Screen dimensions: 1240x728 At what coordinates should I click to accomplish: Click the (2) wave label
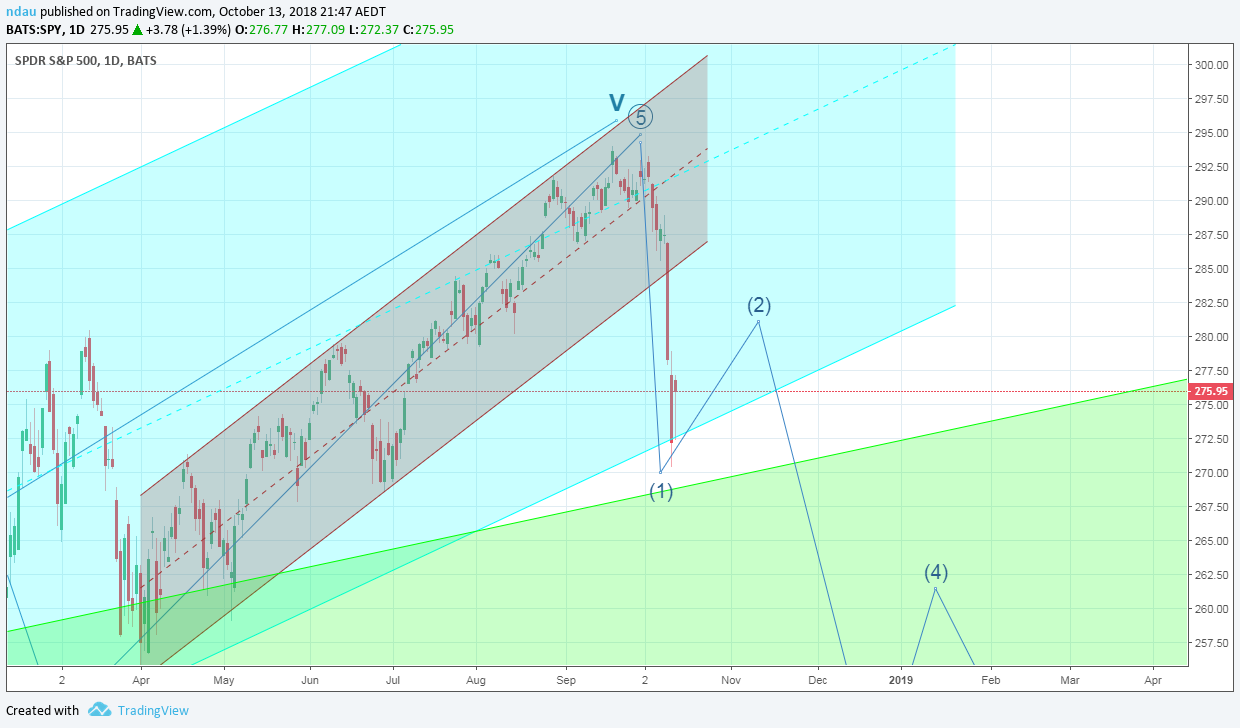(x=760, y=306)
